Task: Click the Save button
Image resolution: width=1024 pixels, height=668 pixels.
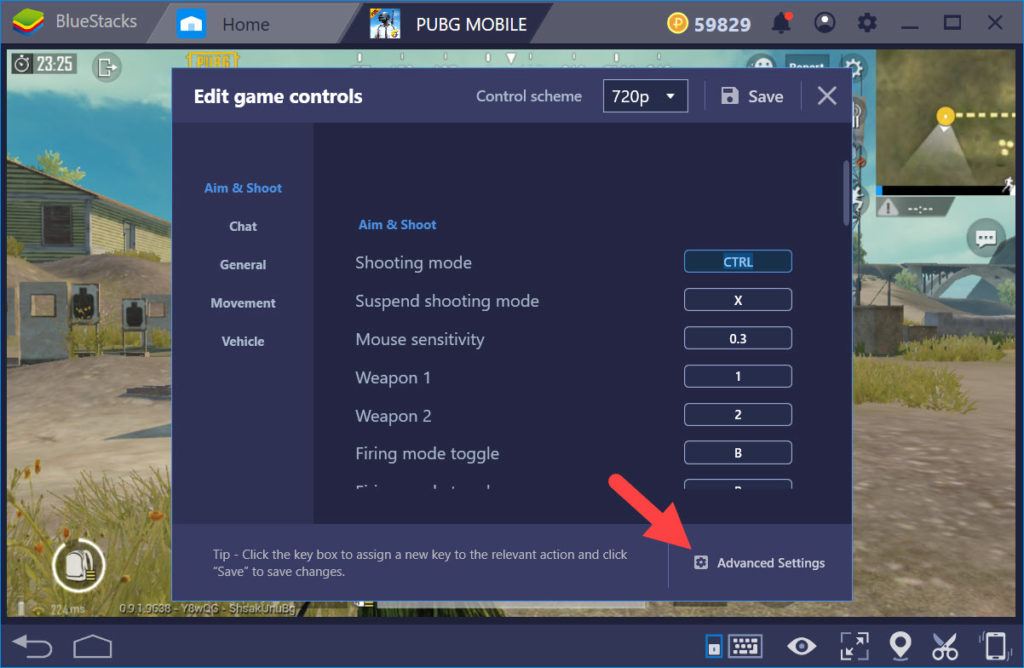Action: coord(753,96)
